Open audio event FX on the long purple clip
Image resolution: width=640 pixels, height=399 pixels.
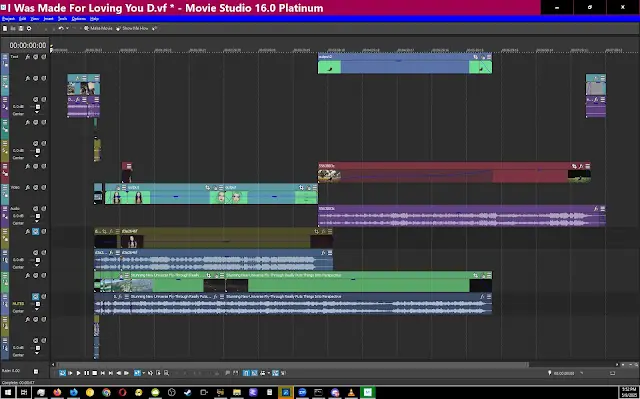click(596, 208)
